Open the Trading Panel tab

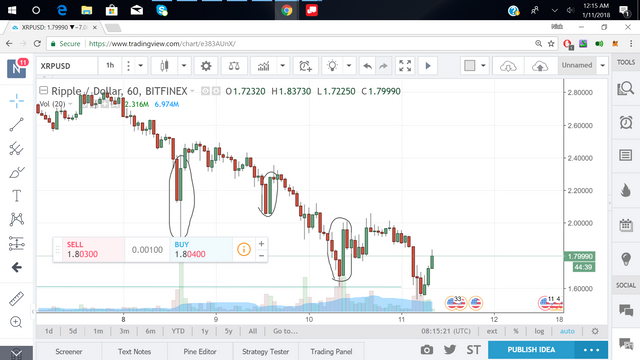pos(331,351)
